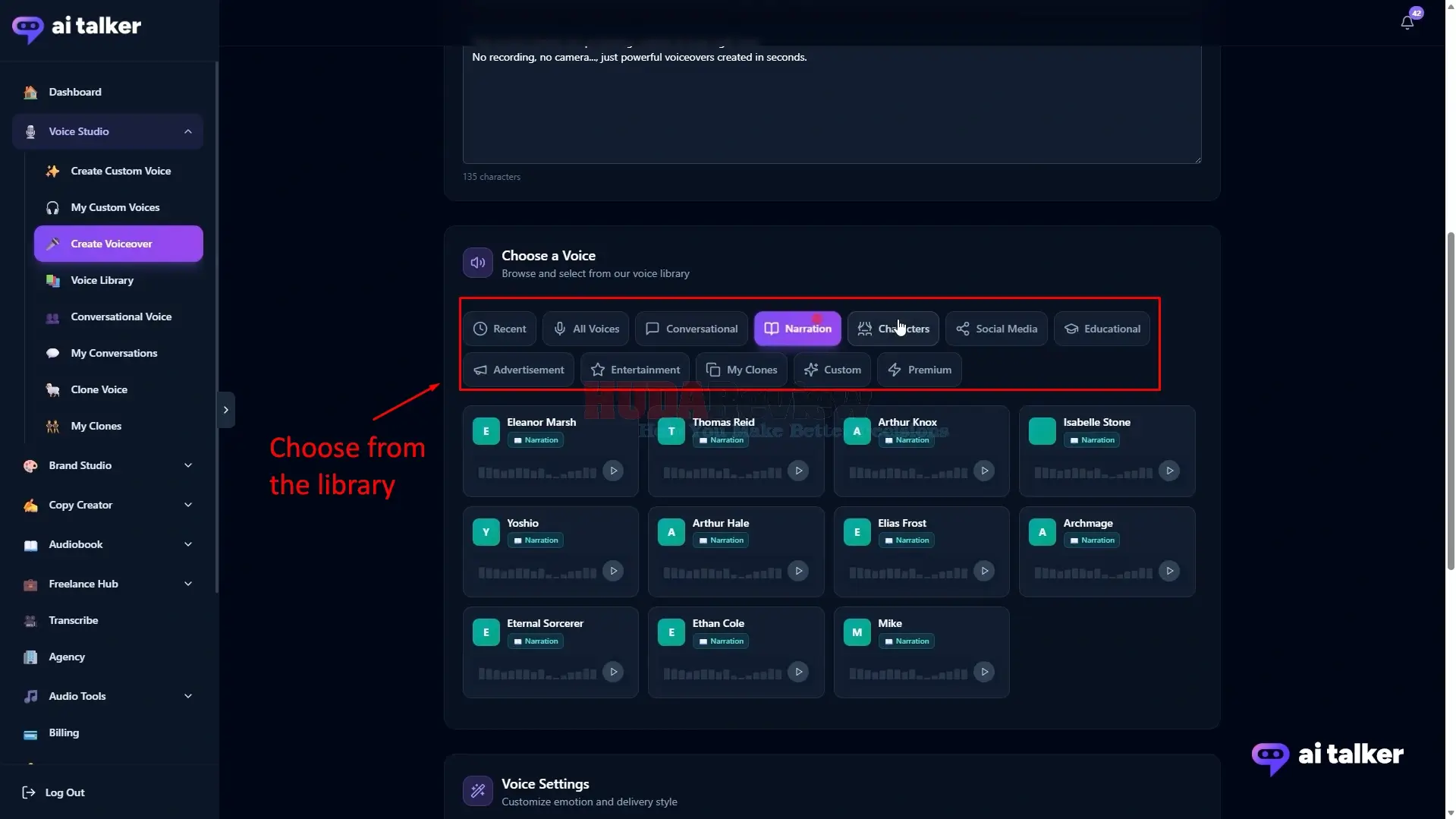Image resolution: width=1456 pixels, height=819 pixels.
Task: Click the Choose a Voice speaker icon
Action: [x=478, y=263]
